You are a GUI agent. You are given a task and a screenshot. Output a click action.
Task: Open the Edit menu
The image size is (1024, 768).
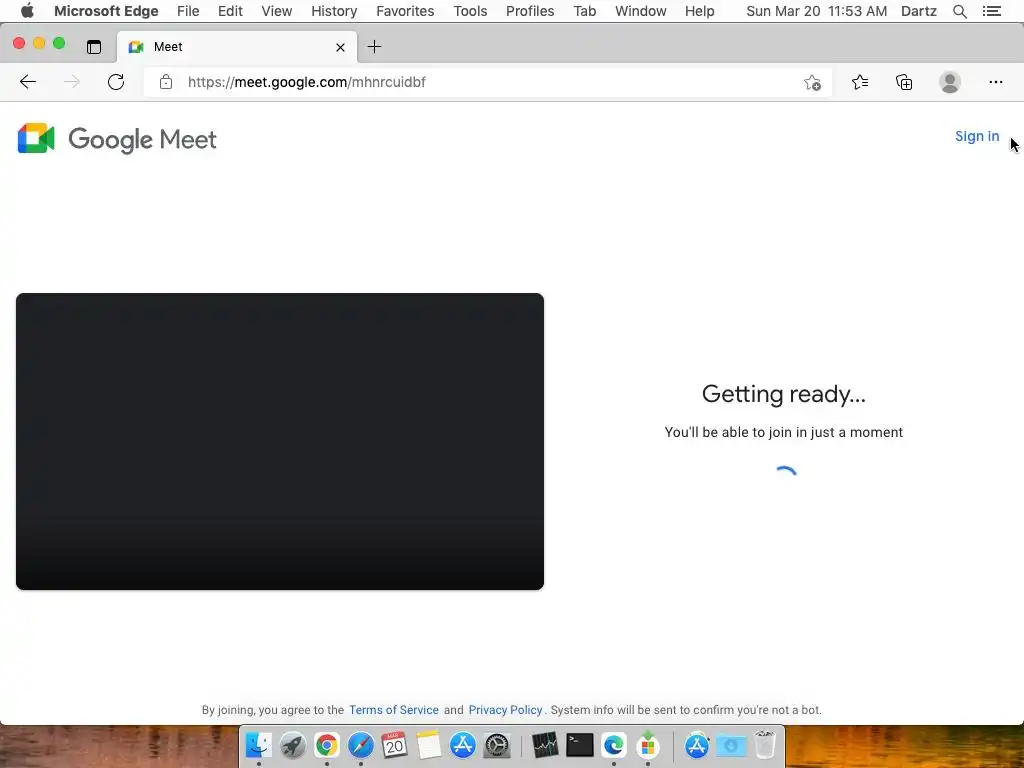(230, 11)
